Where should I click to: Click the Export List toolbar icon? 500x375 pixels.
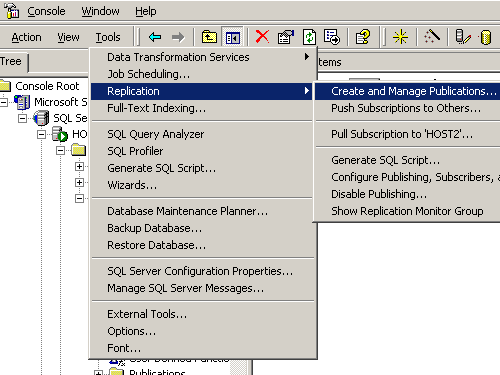332,37
